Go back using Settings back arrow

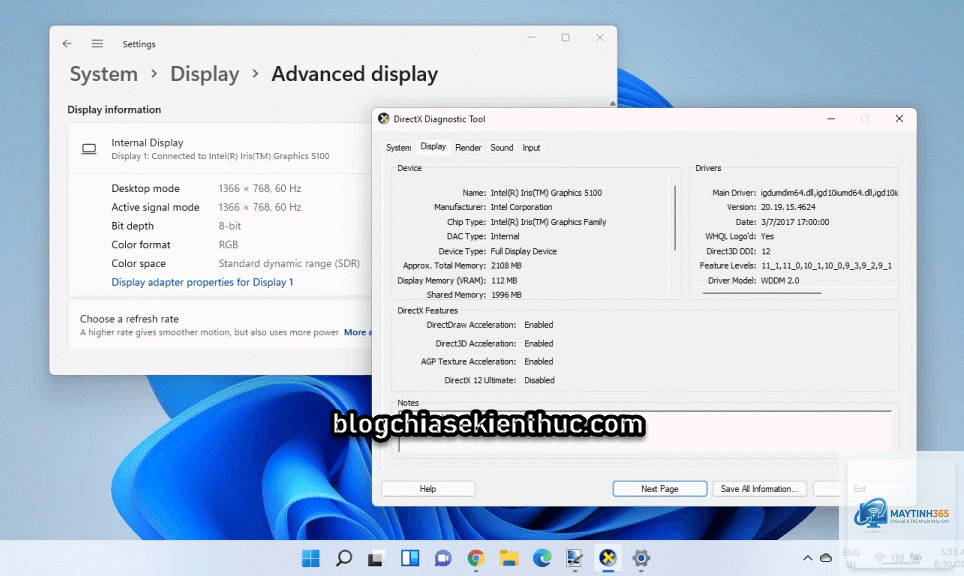pos(67,44)
